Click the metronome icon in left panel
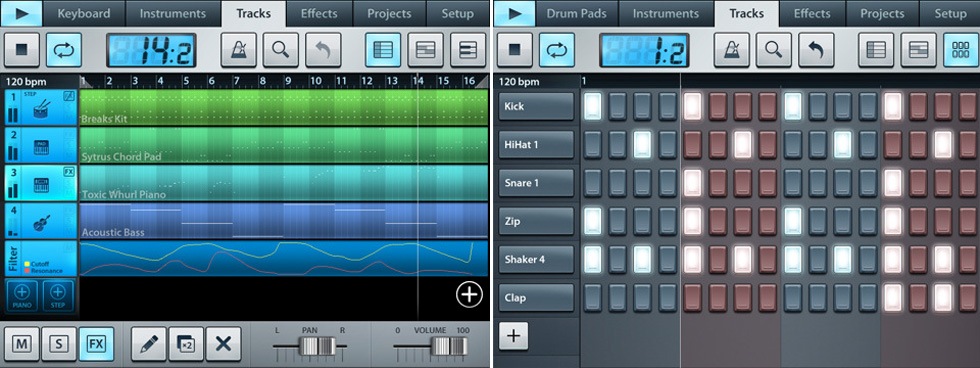980x368 pixels. coord(238,50)
